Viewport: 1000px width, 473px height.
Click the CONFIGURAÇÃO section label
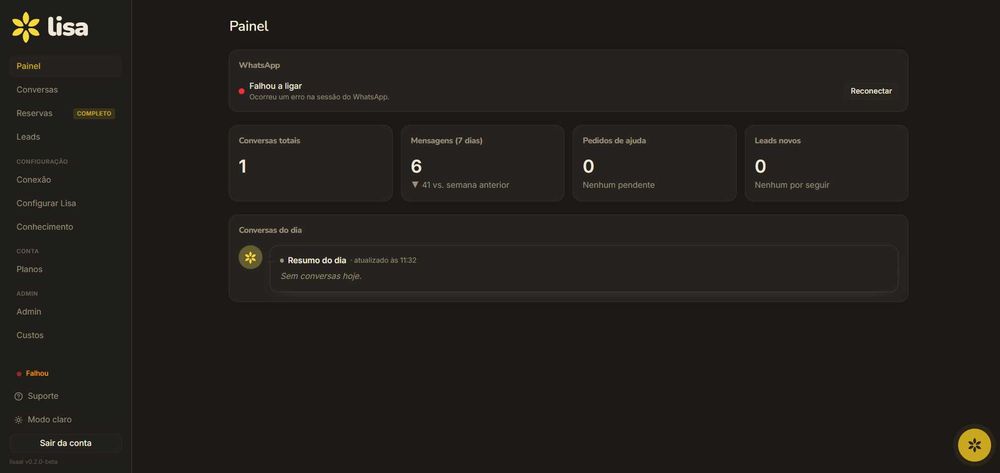pos(42,162)
